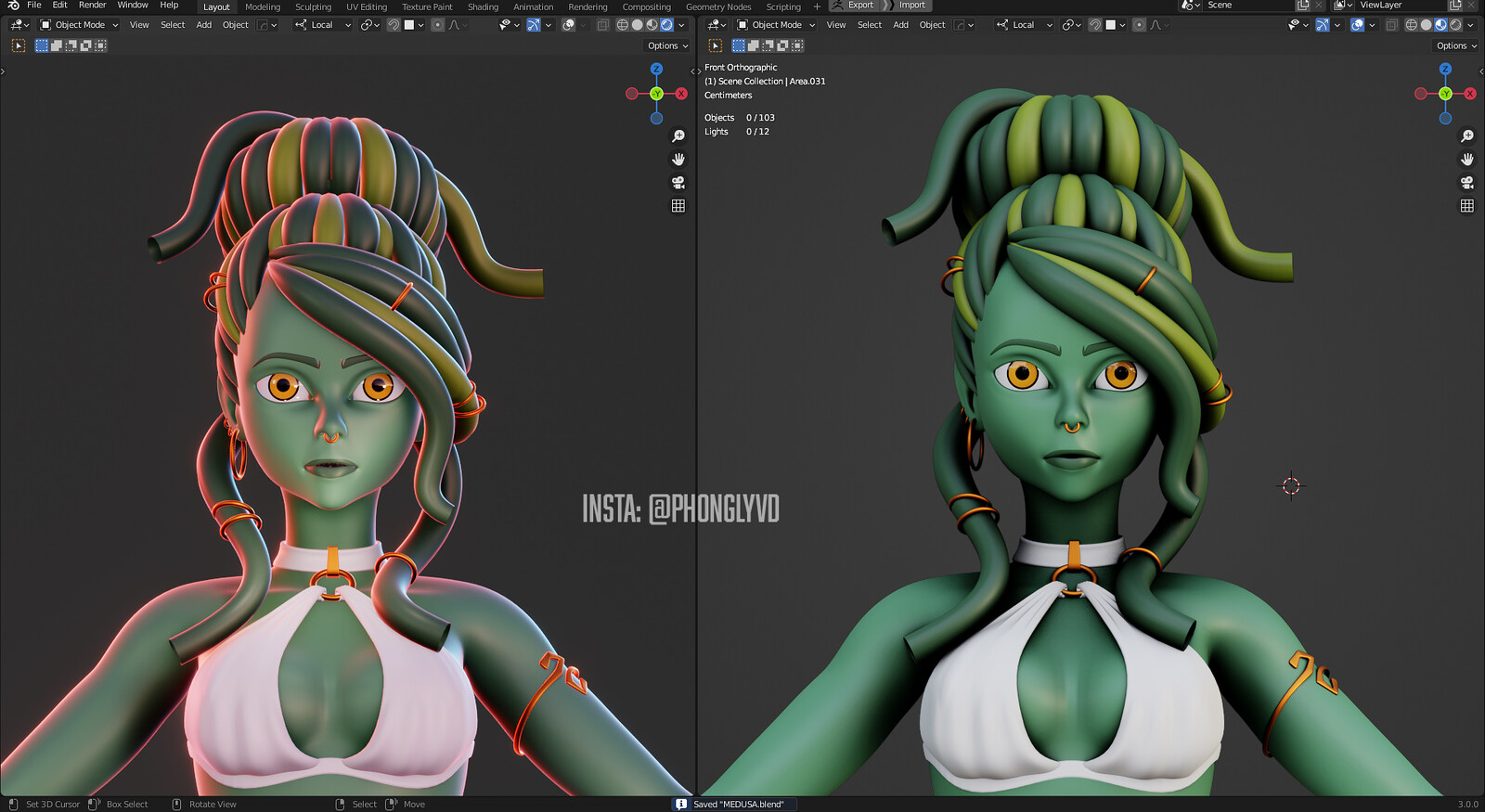Toggle camera view icon in right viewport
The image size is (1485, 812).
(1467, 183)
